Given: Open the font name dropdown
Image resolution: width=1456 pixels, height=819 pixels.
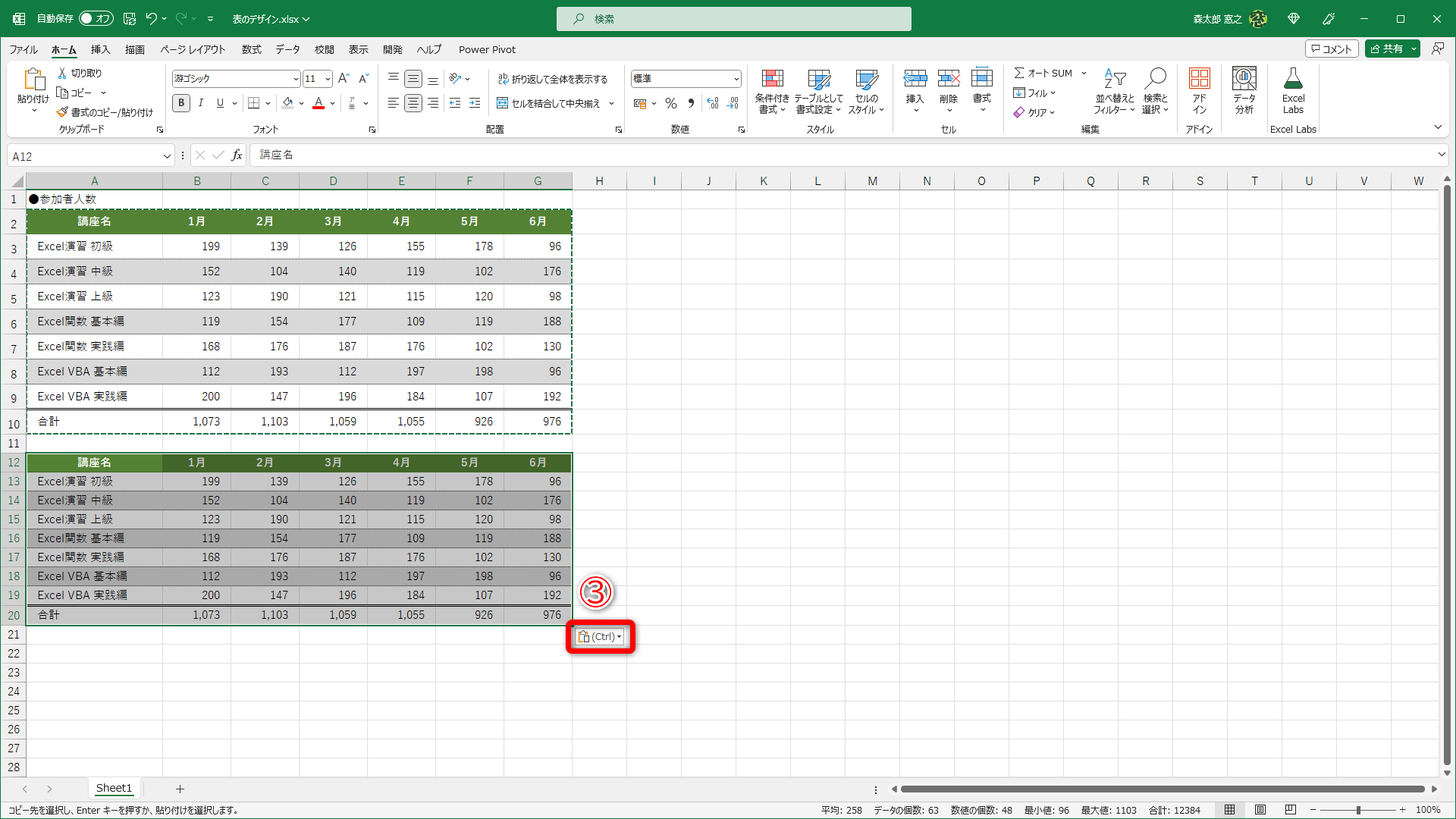Looking at the screenshot, I should click(295, 79).
